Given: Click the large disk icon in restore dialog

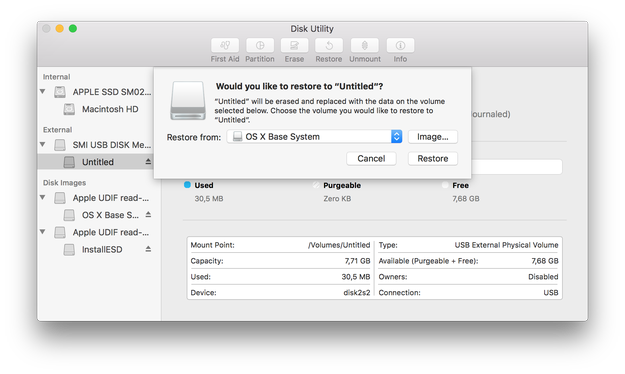Looking at the screenshot, I should point(188,100).
